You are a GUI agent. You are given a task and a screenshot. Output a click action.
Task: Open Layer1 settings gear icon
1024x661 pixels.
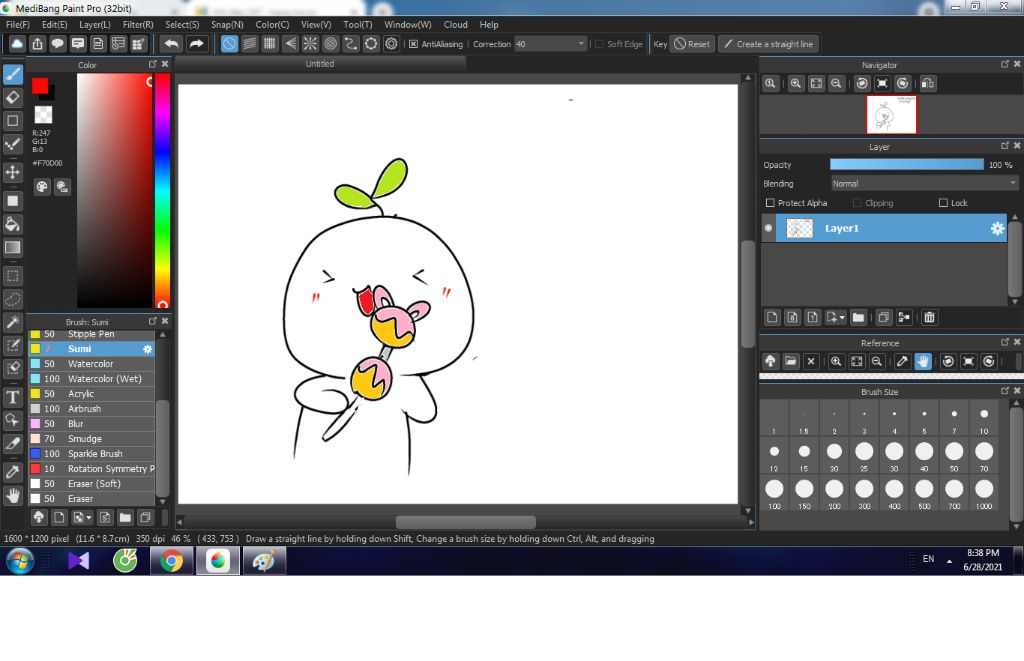tap(997, 229)
